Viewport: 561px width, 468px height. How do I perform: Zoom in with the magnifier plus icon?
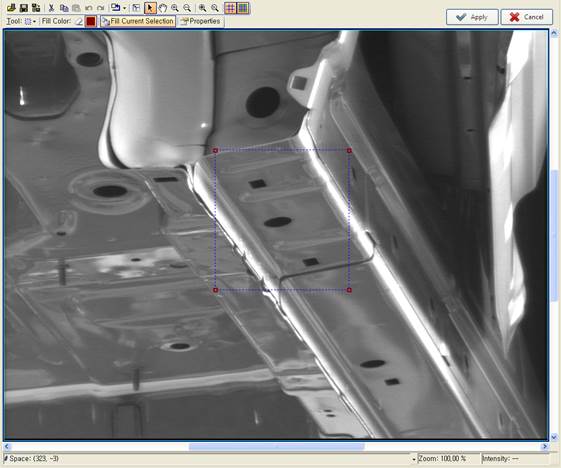(175, 8)
